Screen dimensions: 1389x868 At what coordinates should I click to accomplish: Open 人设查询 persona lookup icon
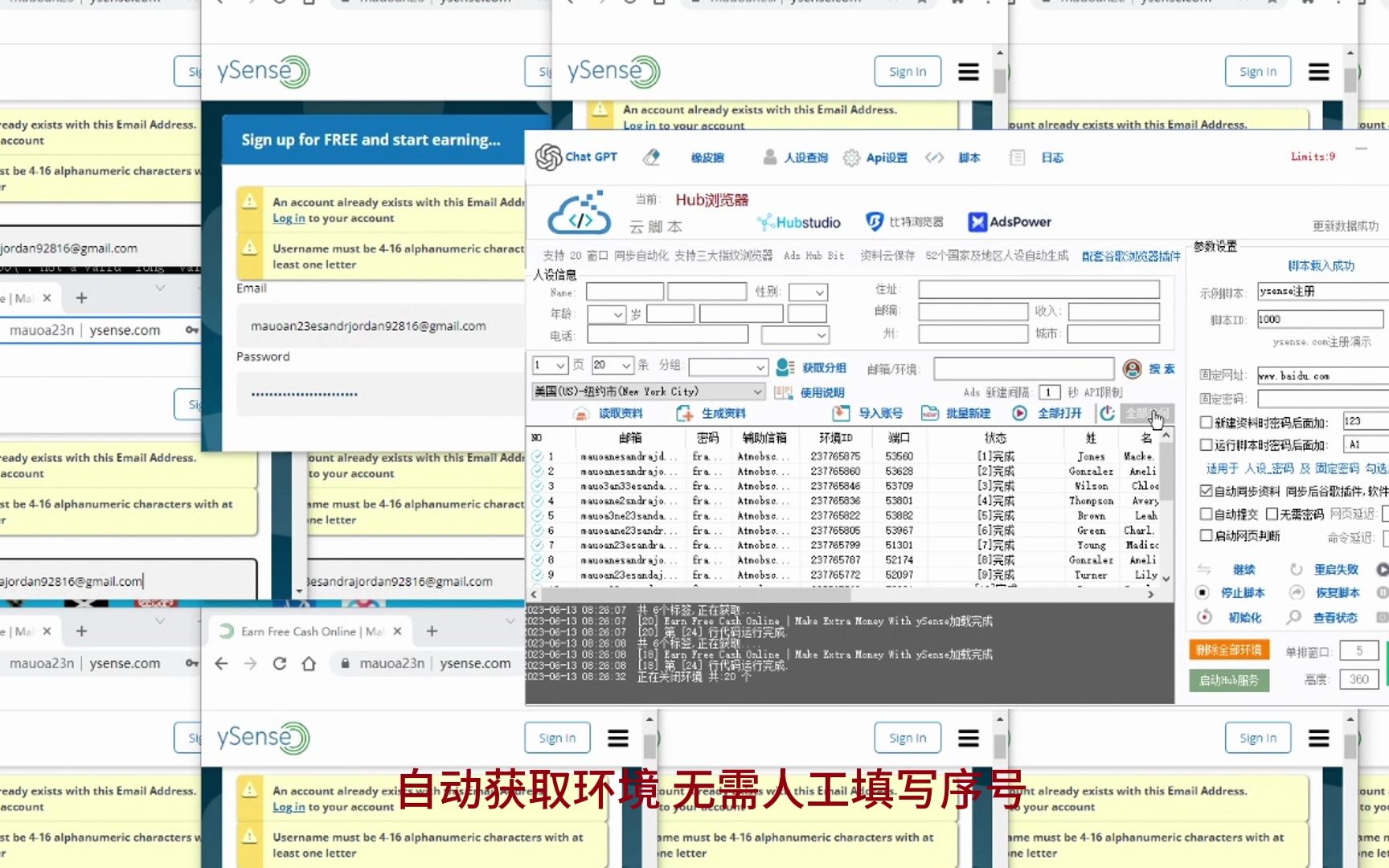pyautogui.click(x=770, y=157)
